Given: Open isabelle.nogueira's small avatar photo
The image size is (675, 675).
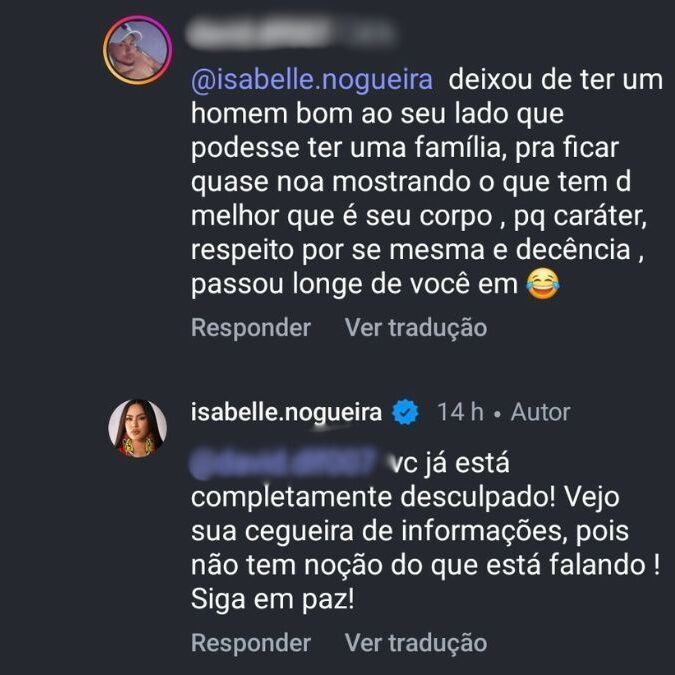Looking at the screenshot, I should [x=137, y=427].
